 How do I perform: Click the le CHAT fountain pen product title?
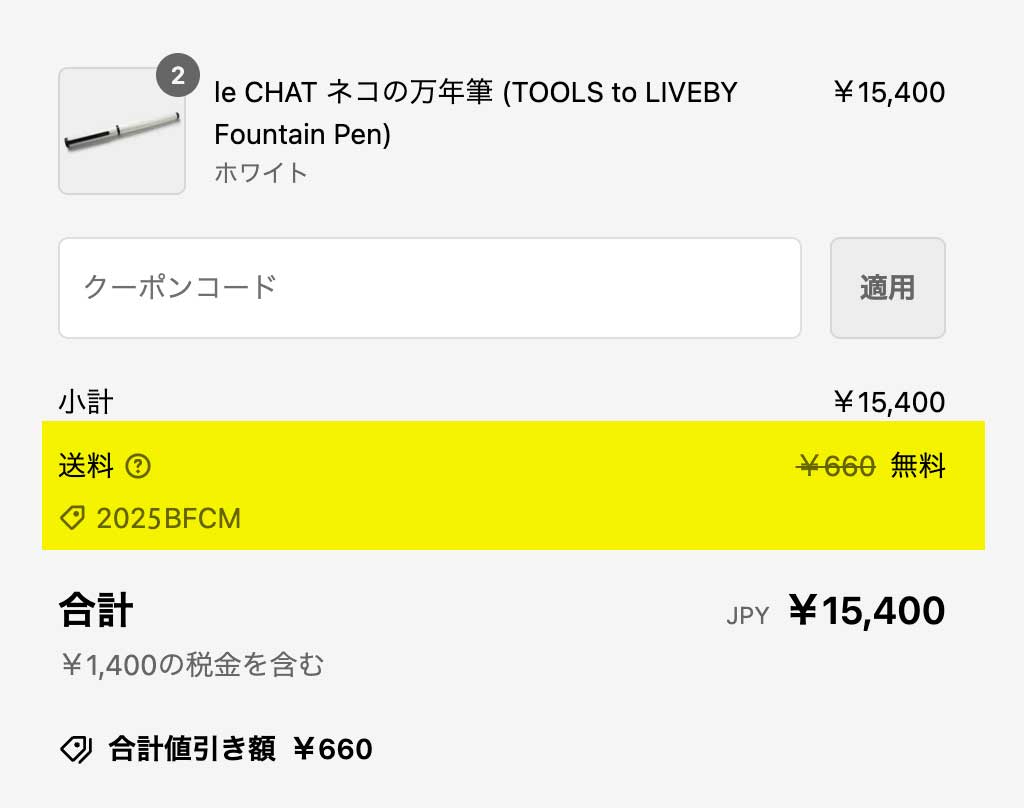(476, 113)
